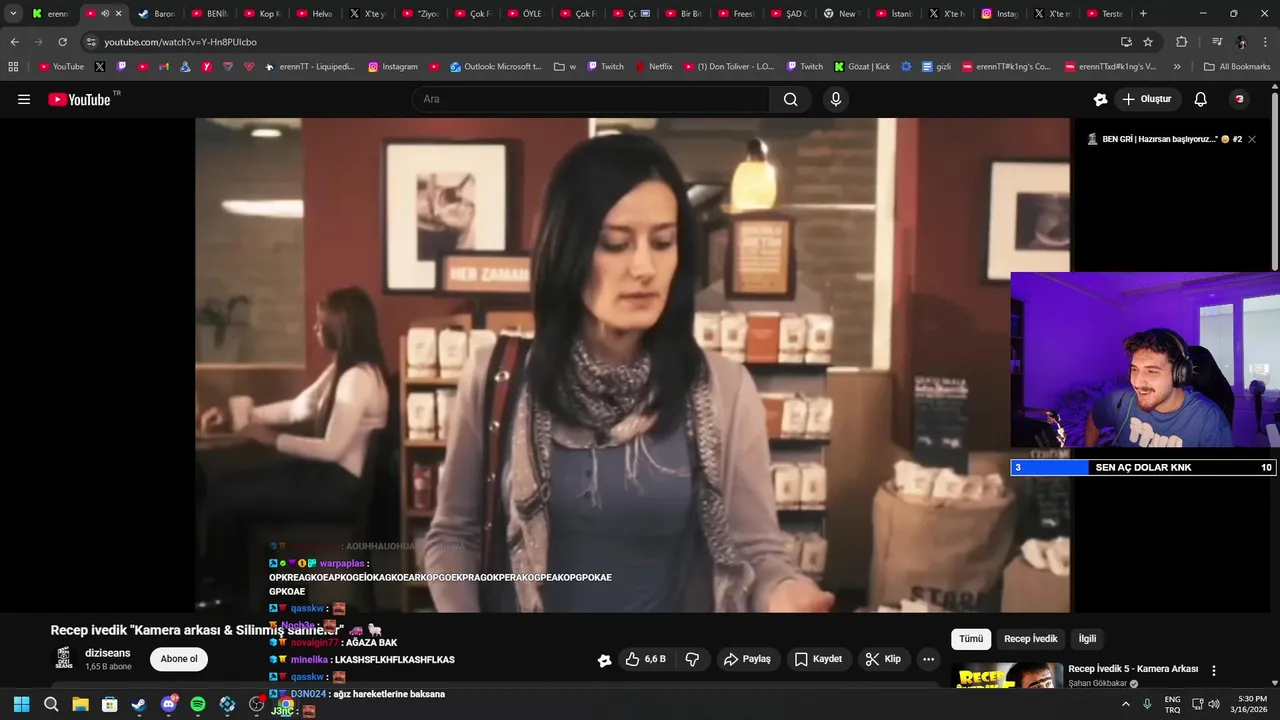Switch to the New tab browser tab
Image resolution: width=1280 pixels, height=720 pixels.
pos(840,14)
